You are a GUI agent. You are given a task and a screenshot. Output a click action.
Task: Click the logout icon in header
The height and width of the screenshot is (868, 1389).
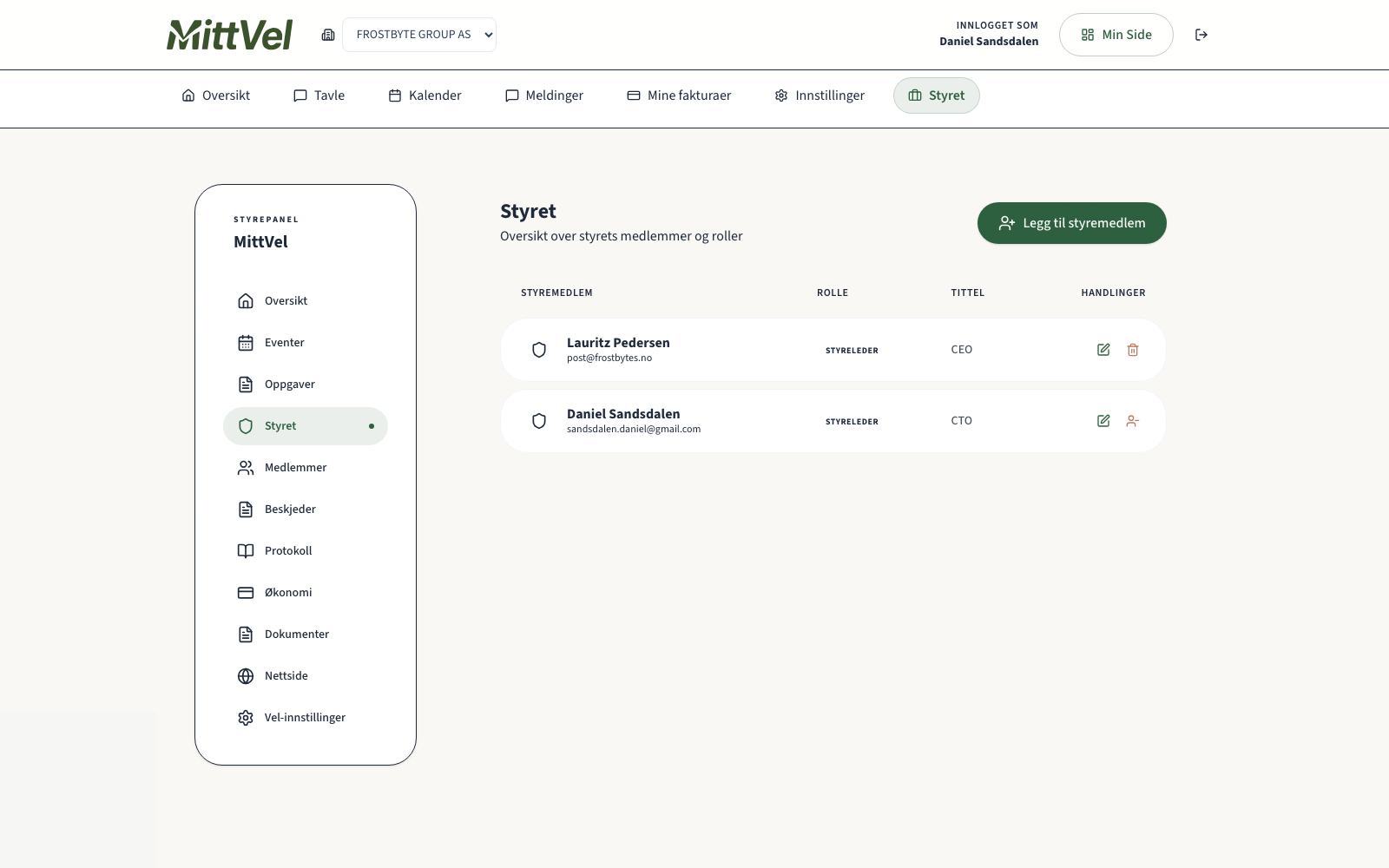click(1201, 35)
